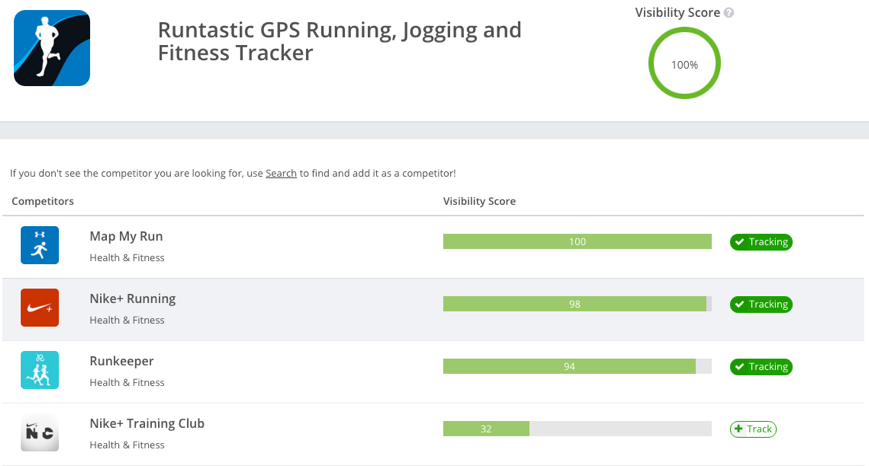Untrack Map My Run via Tracking toggle
The width and height of the screenshot is (869, 466).
coord(761,242)
